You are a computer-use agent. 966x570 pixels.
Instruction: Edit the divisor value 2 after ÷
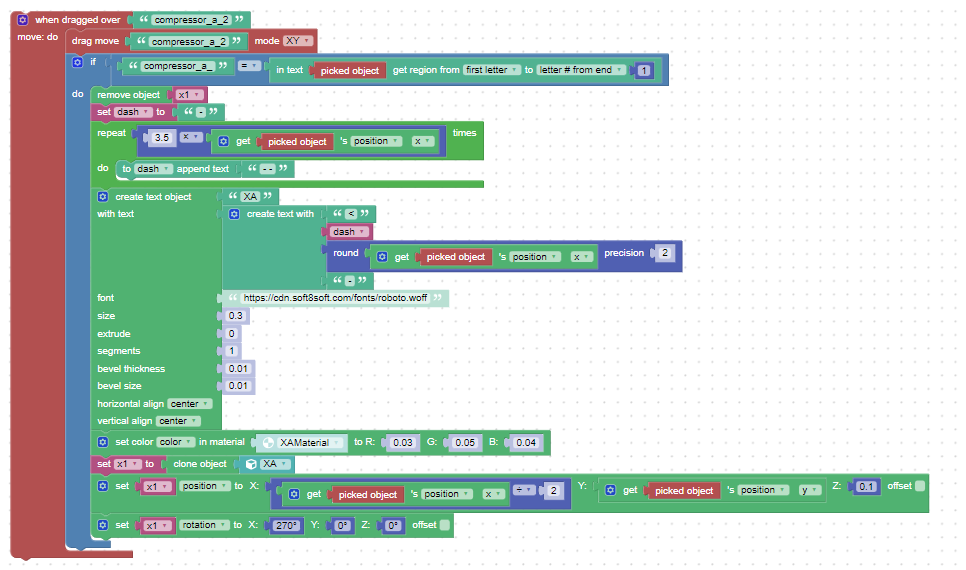(x=553, y=491)
